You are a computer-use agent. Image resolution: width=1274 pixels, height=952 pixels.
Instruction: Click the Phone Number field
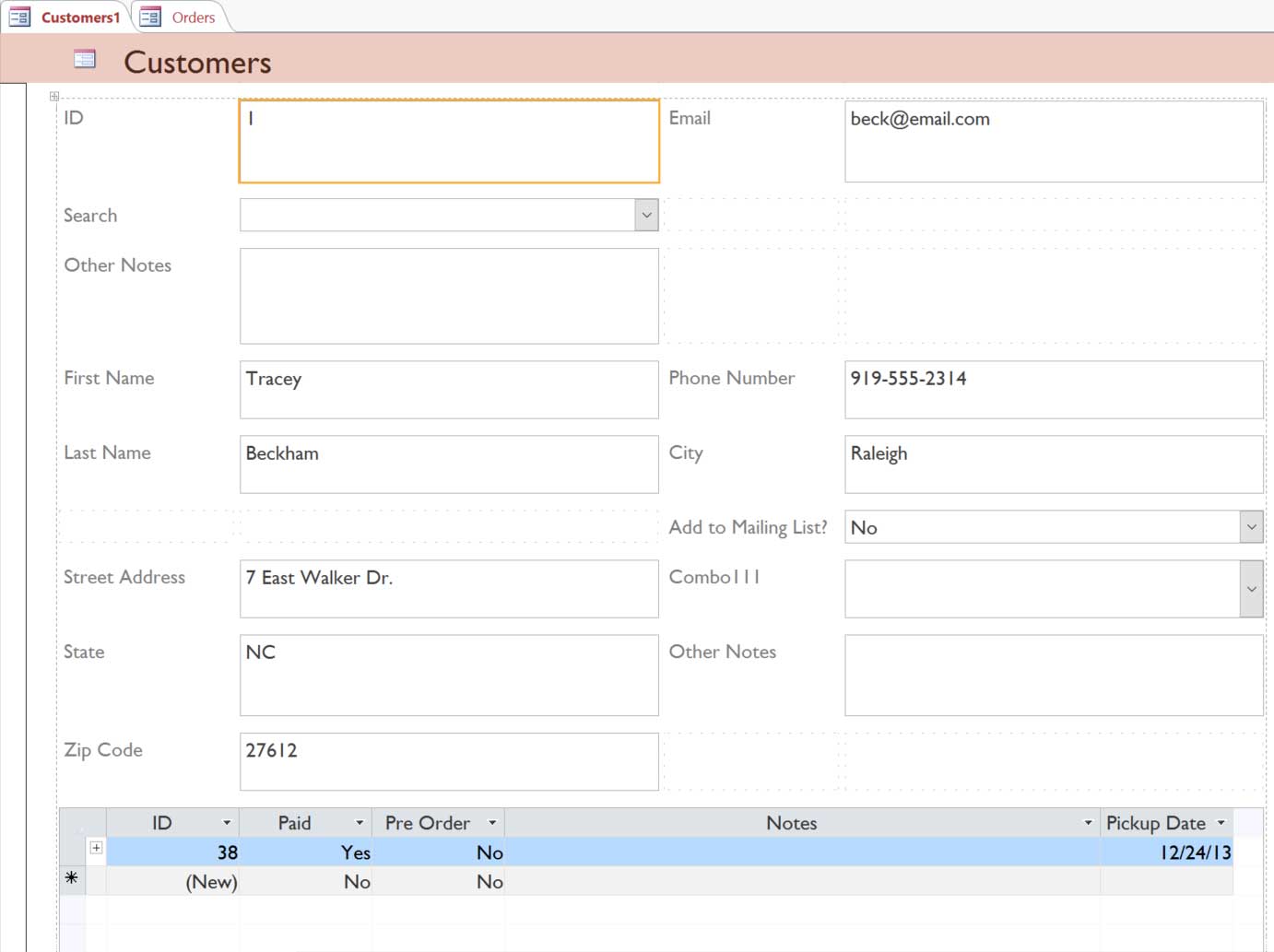tap(1054, 389)
